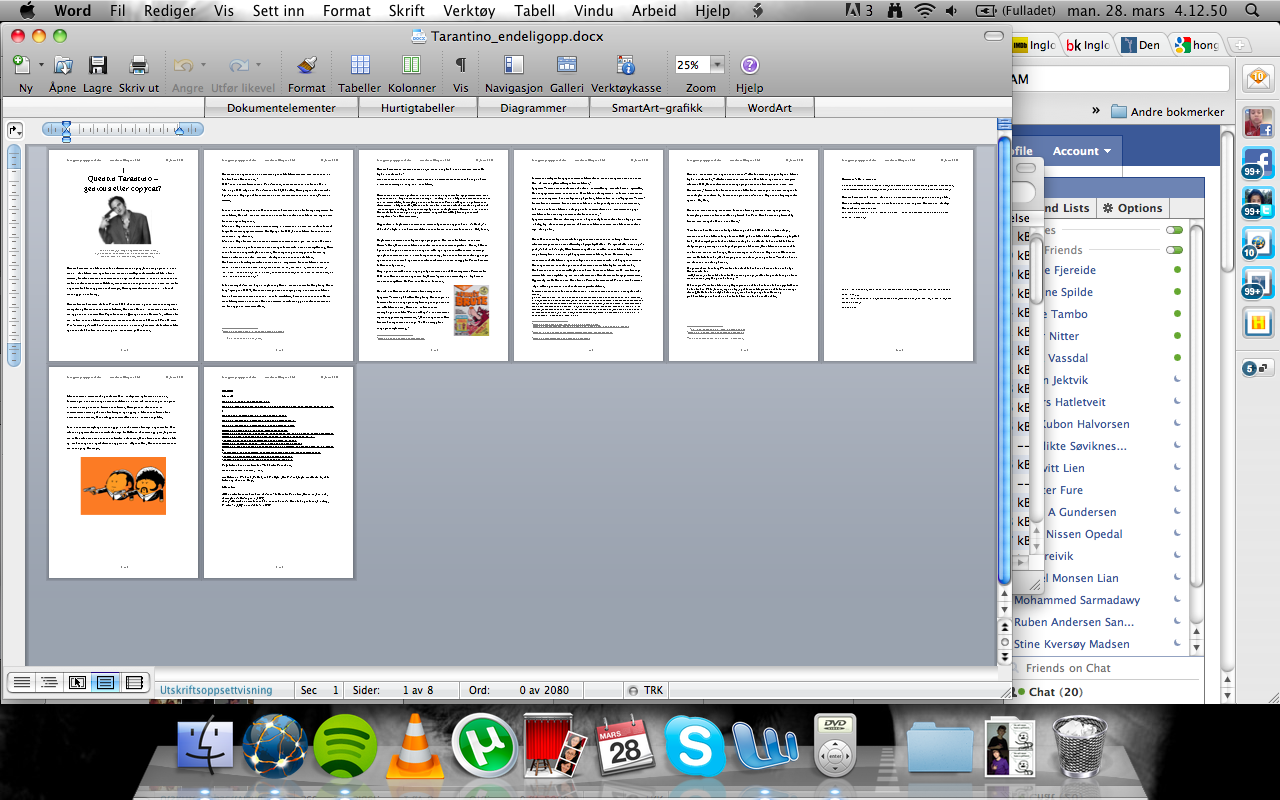
Task: Open VLC cone icon in Dock
Action: (x=415, y=747)
